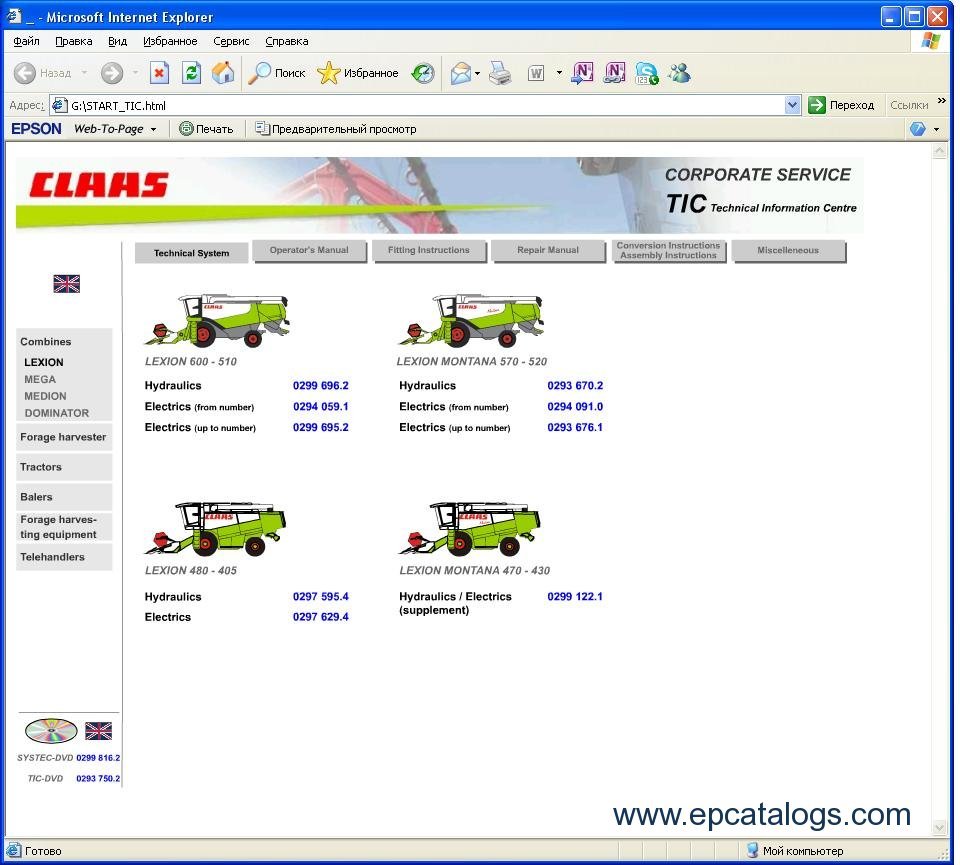
Task: Open Telehandlers section
Action: coord(64,557)
